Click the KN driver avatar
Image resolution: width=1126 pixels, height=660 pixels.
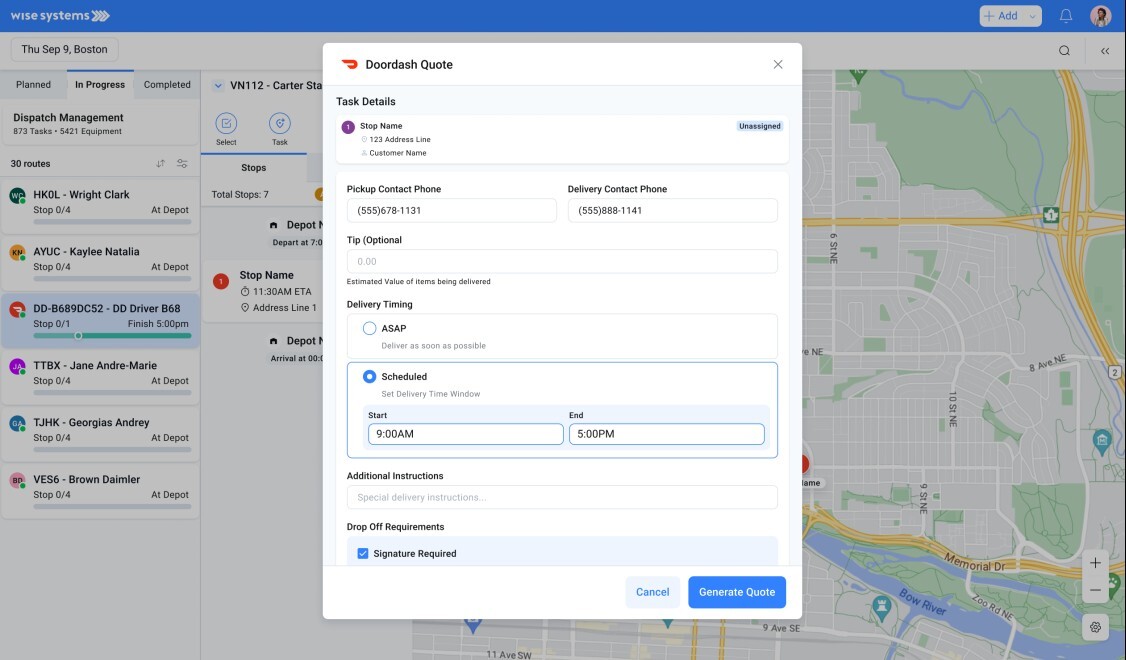pyautogui.click(x=17, y=252)
